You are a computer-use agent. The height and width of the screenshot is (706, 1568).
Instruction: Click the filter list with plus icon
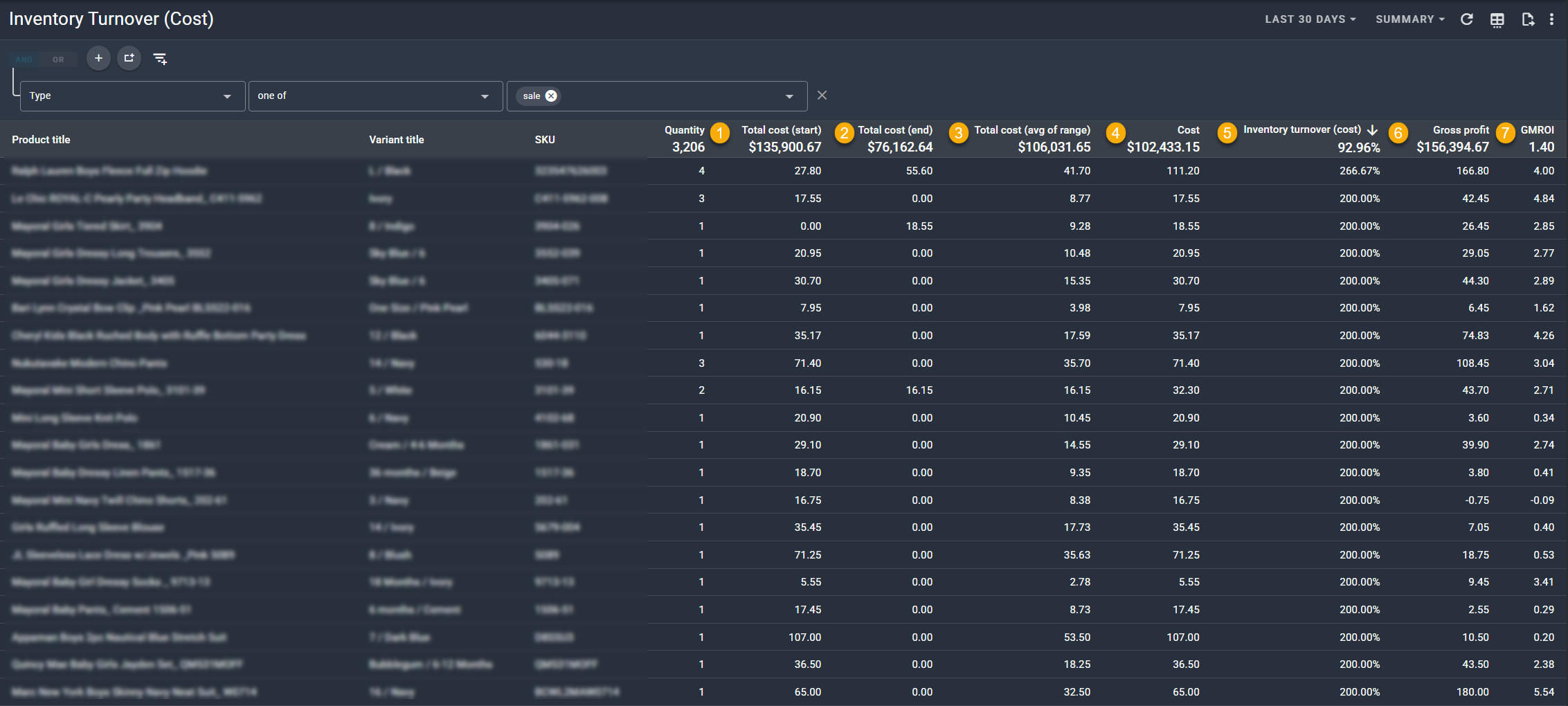pyautogui.click(x=160, y=59)
